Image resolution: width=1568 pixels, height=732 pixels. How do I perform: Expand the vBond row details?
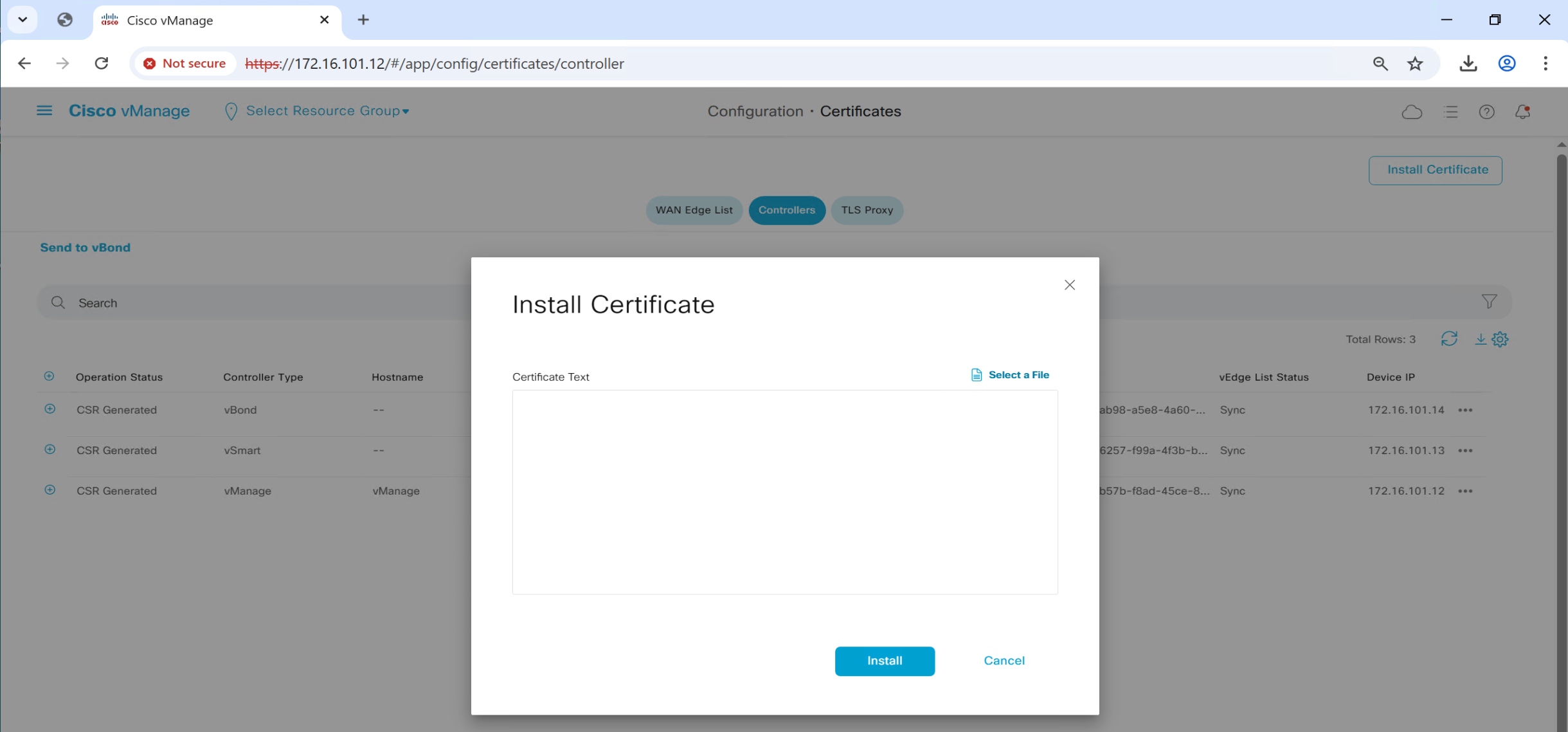coord(50,409)
